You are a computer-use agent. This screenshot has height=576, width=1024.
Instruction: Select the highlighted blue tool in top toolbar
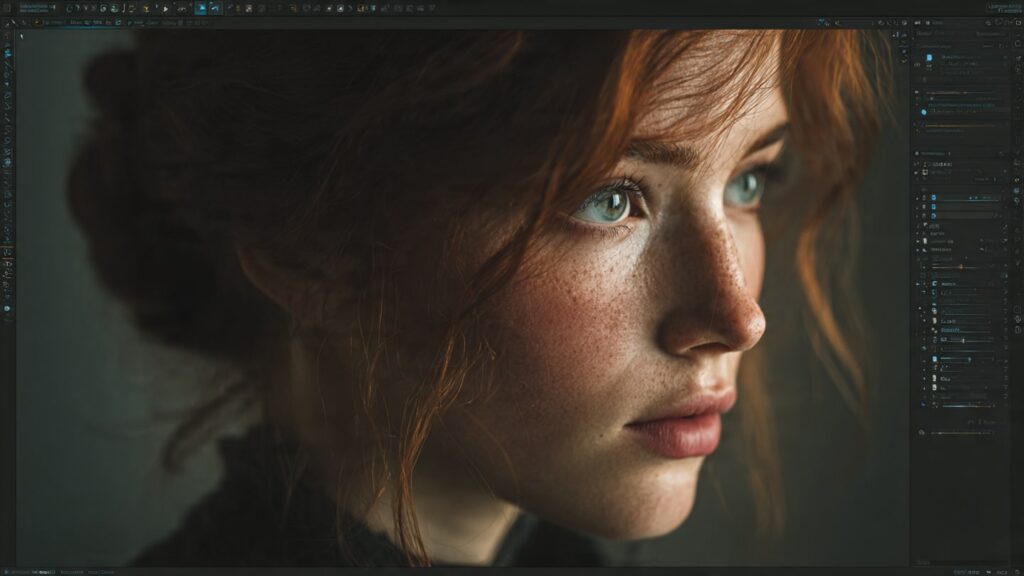coord(201,8)
